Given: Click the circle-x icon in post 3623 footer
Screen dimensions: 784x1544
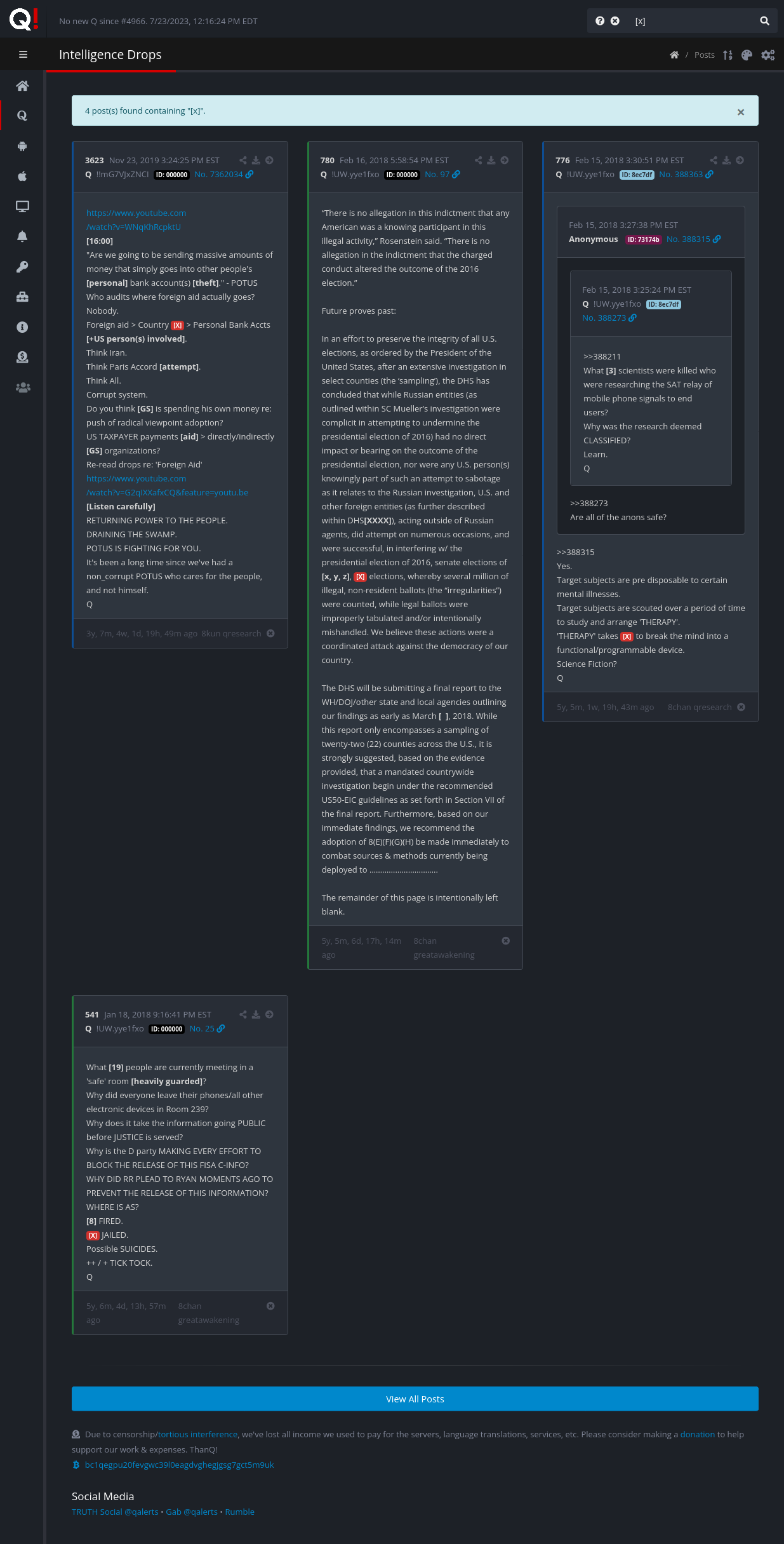Looking at the screenshot, I should pos(271,634).
